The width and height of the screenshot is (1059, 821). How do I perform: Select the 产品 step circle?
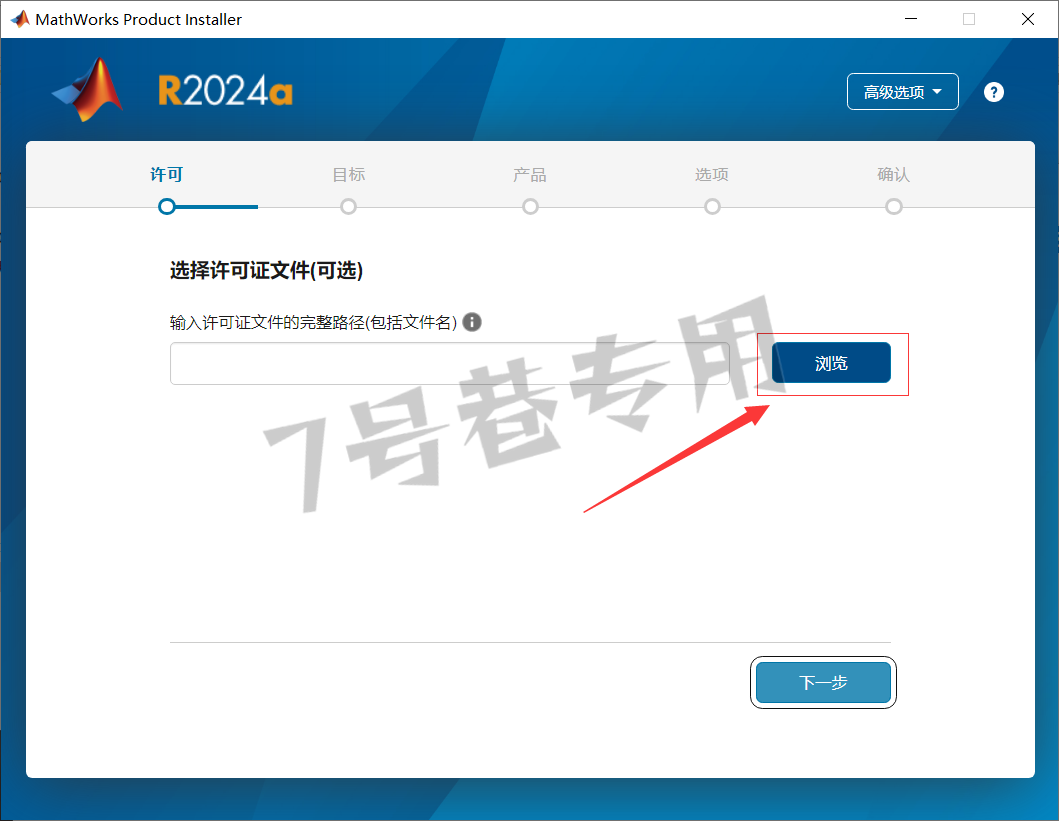[x=530, y=207]
